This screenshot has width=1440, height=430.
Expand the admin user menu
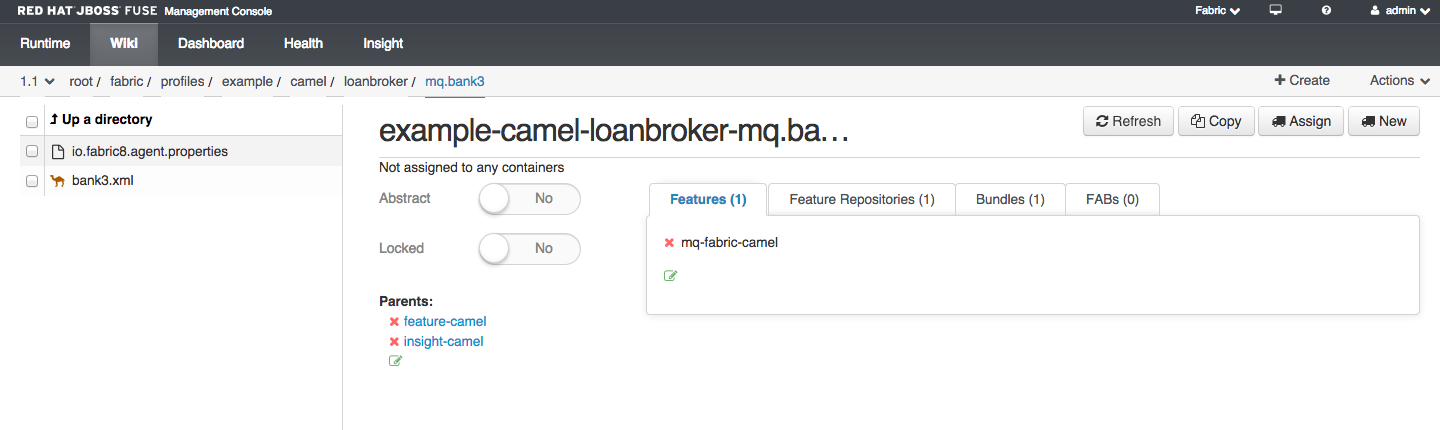1400,11
